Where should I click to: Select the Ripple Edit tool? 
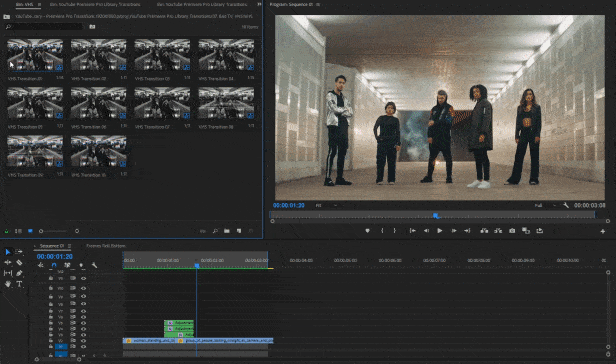coord(8,262)
